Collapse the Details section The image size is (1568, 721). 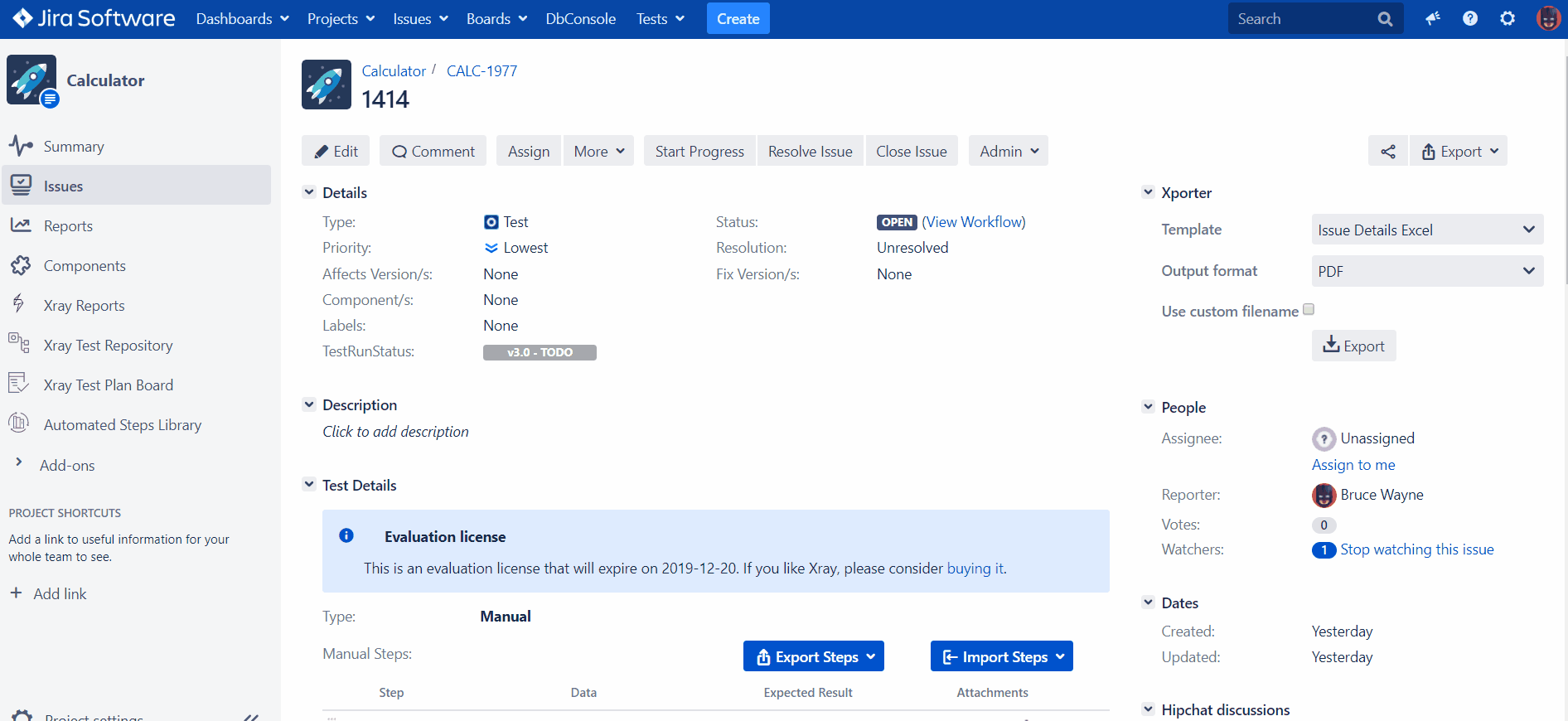point(309,192)
